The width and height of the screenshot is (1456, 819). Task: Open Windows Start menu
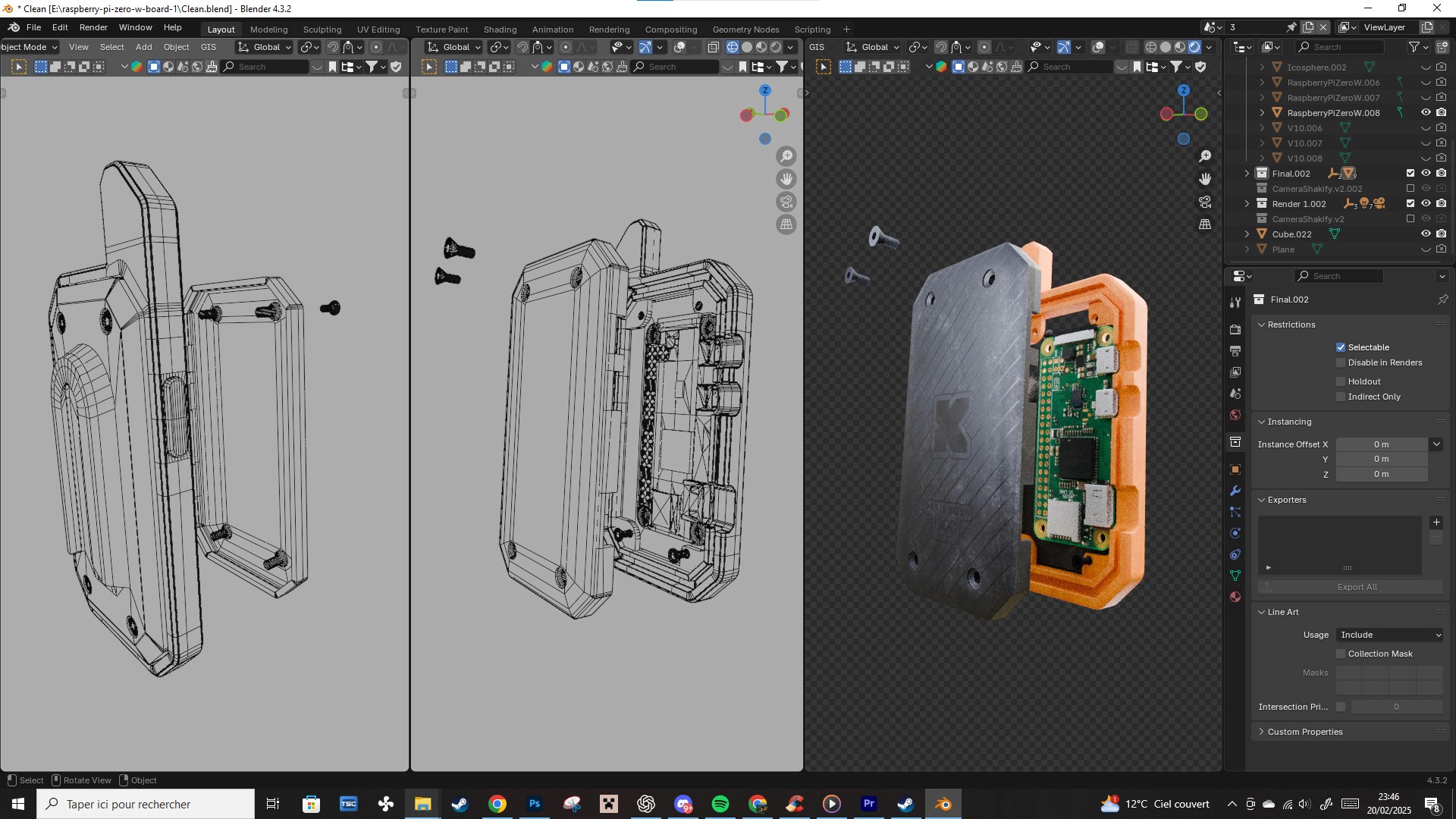[18, 804]
